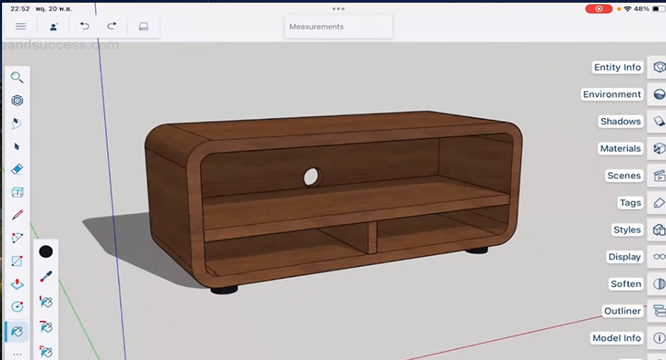
Task: Tap the tray icon beside the redo arrow
Action: click(x=144, y=27)
